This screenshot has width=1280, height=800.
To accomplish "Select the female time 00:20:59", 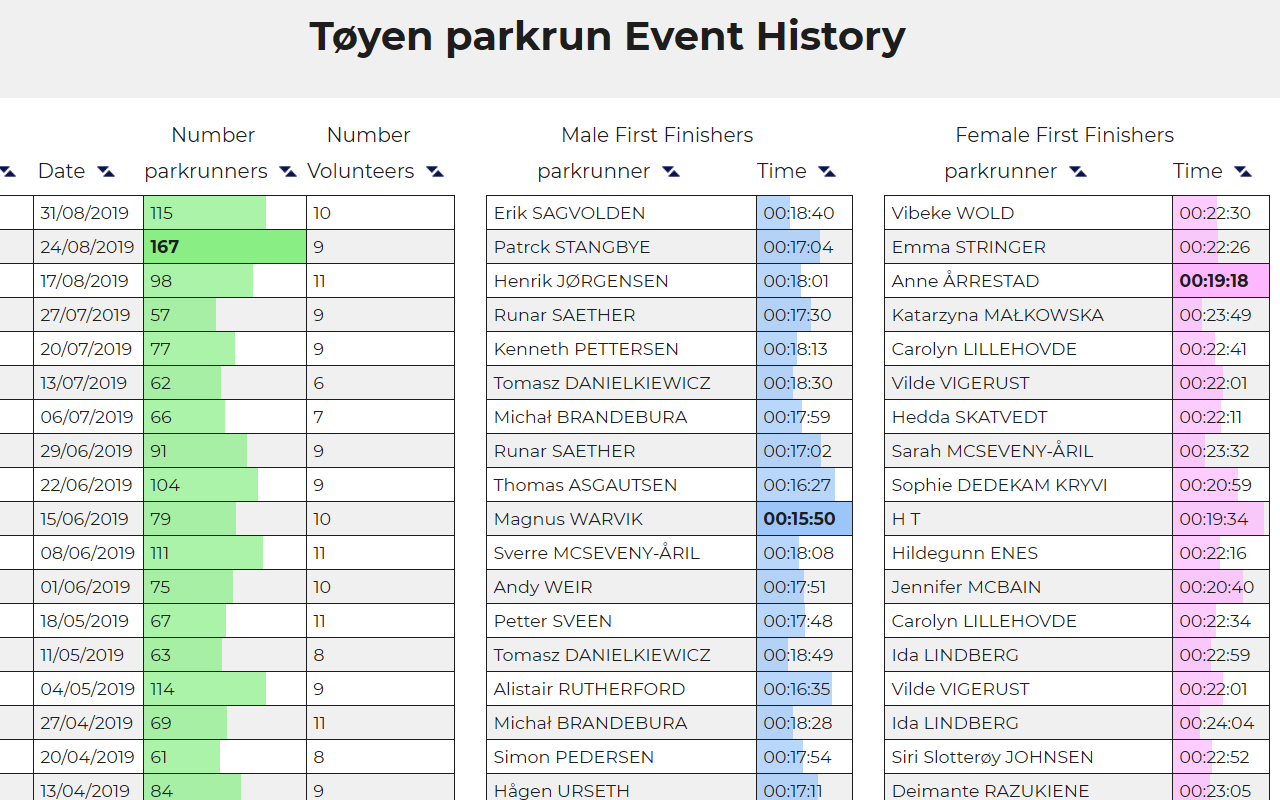I will (x=1221, y=485).
